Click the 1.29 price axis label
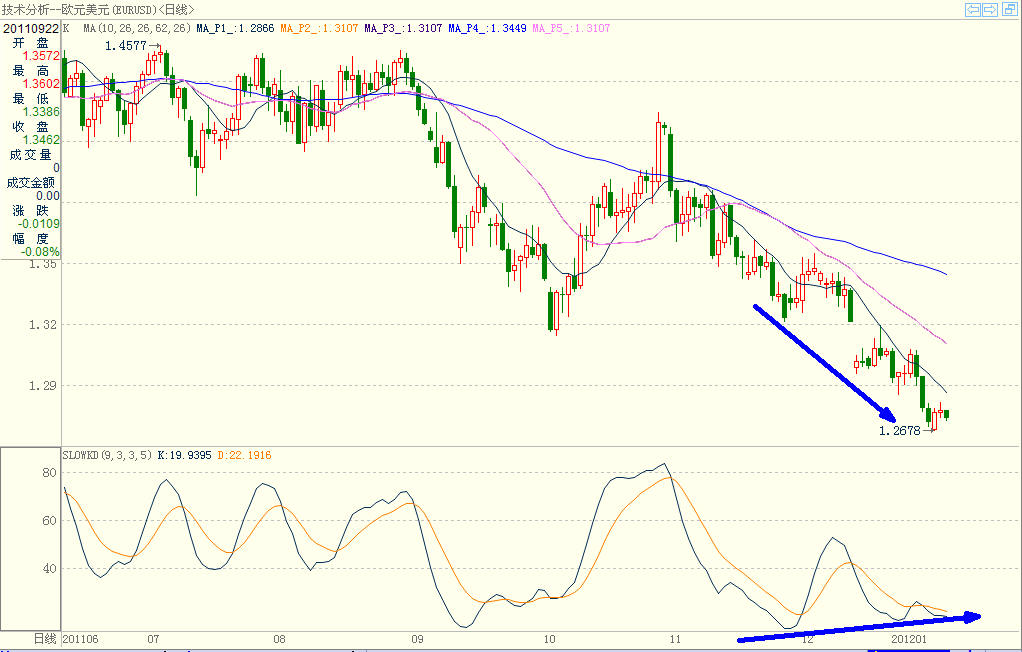Screen dimensions: 1022x652 coord(42,385)
